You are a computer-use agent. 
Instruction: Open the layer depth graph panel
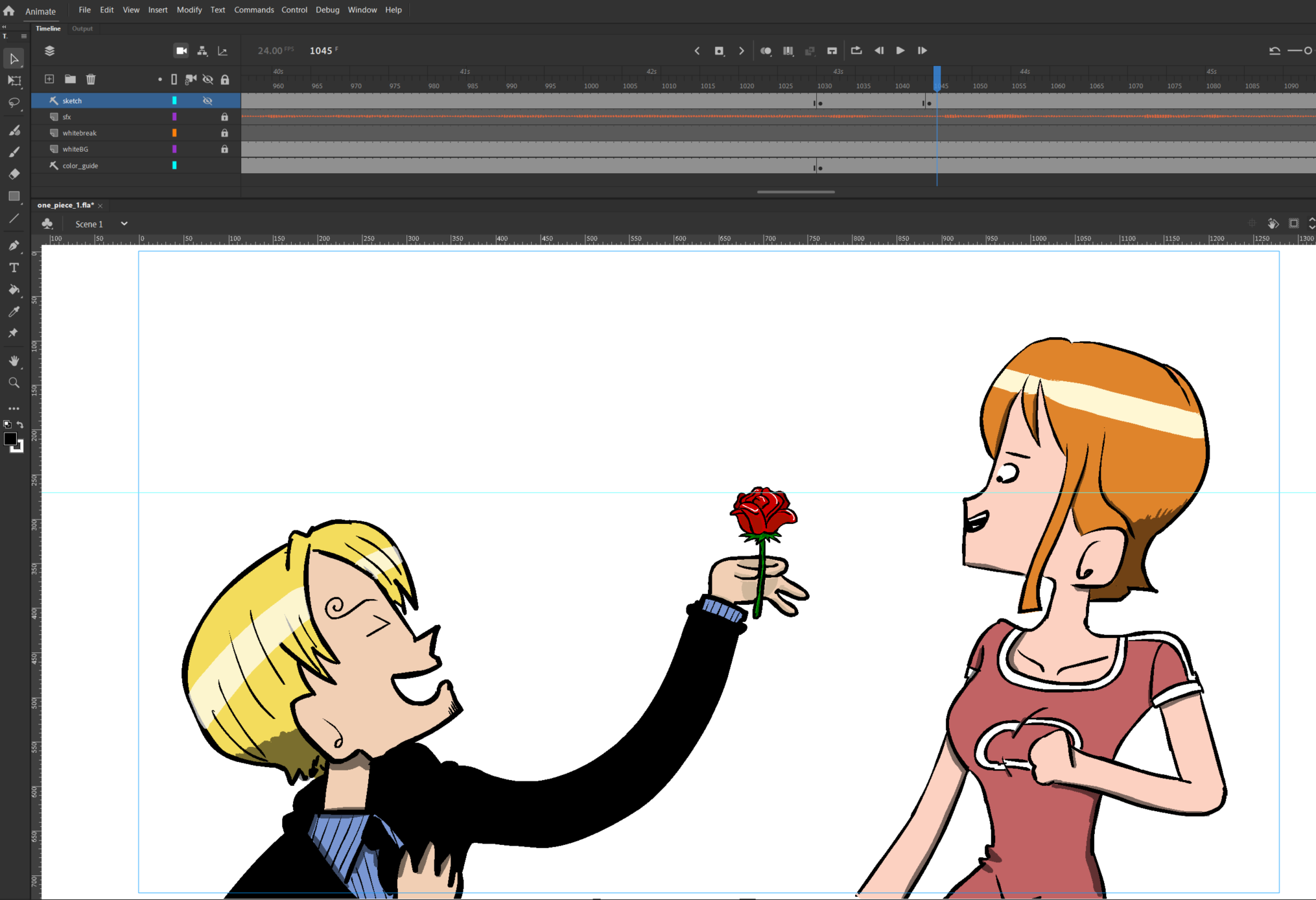tap(223, 51)
